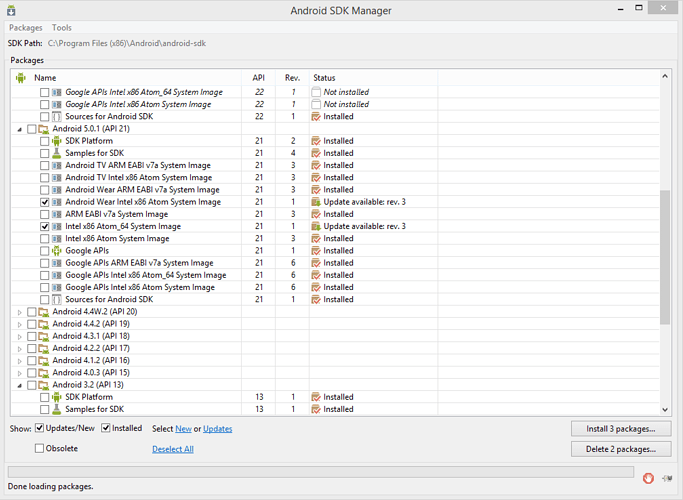
Task: Click the SDK Platform icon under Android 5.0.1
Action: [x=57, y=141]
